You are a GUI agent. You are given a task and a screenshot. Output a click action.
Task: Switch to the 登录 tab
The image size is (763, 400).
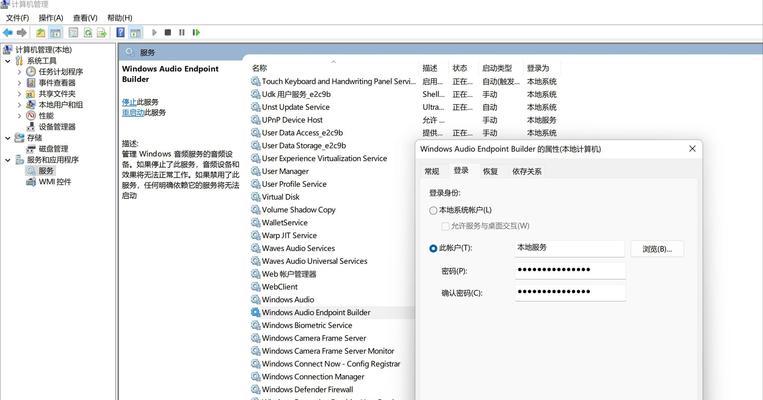tap(461, 170)
